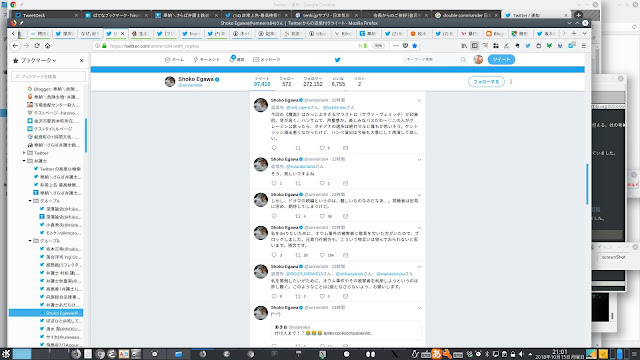This screenshot has width=640, height=360.
Task: Switch to double commander tab in Chrome
Action: click(x=466, y=15)
